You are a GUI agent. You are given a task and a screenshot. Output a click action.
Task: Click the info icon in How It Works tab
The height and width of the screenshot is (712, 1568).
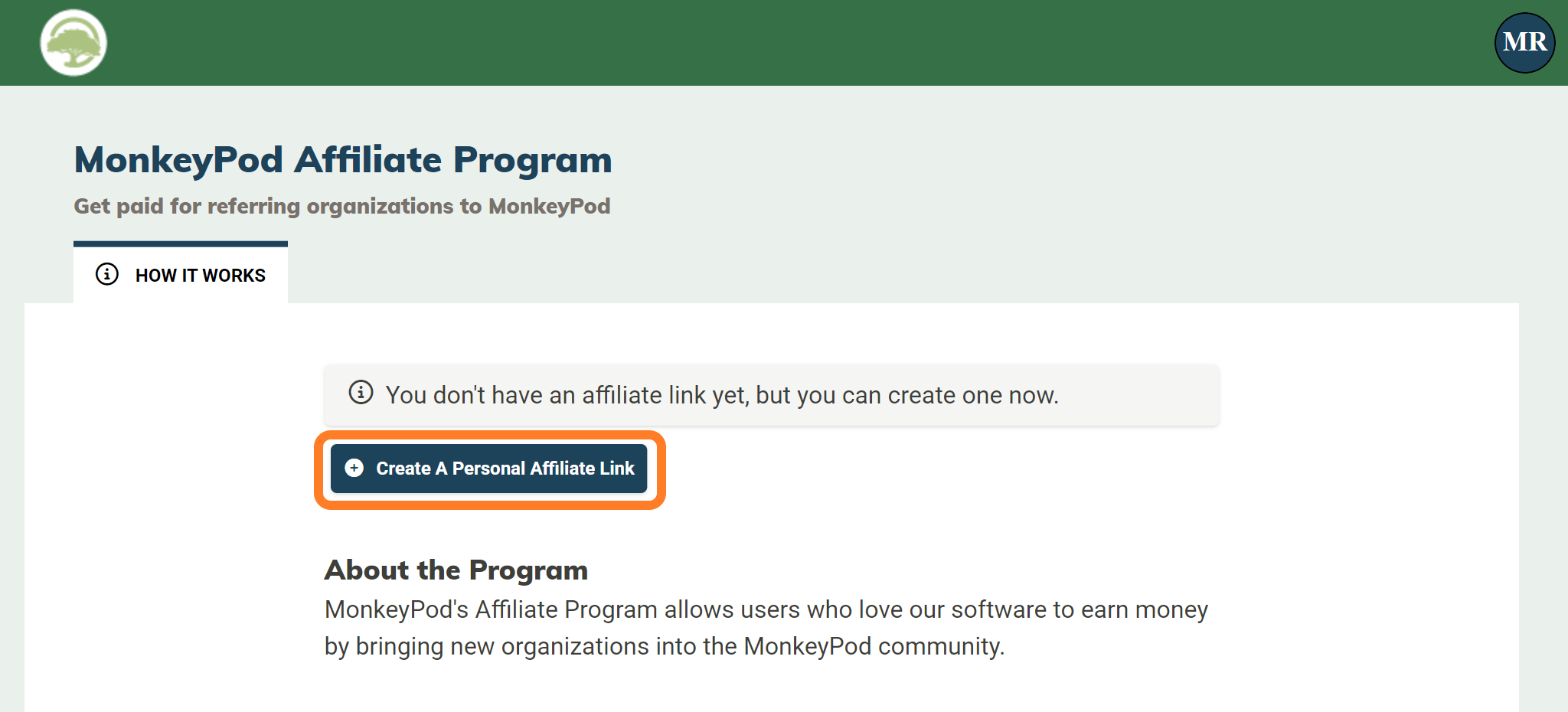point(107,274)
